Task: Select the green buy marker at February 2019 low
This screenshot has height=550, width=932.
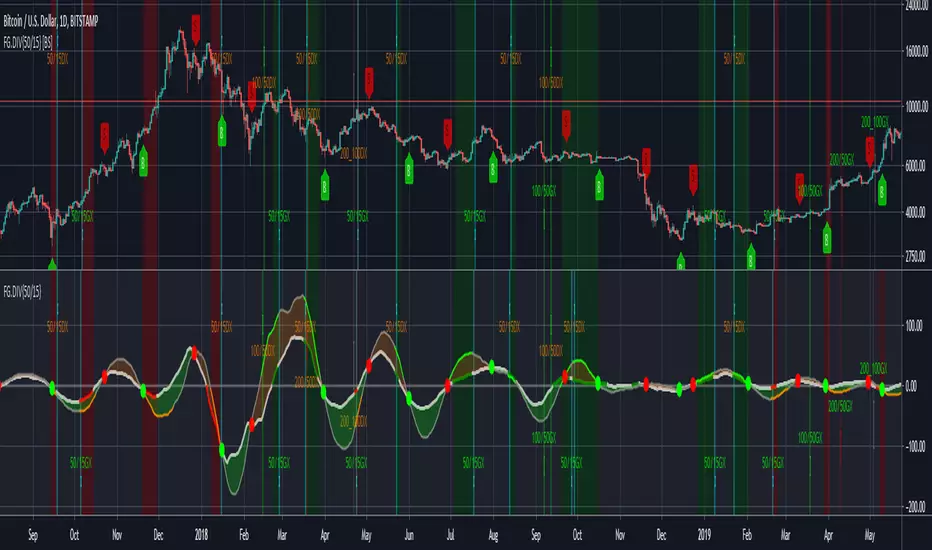Action: point(751,256)
